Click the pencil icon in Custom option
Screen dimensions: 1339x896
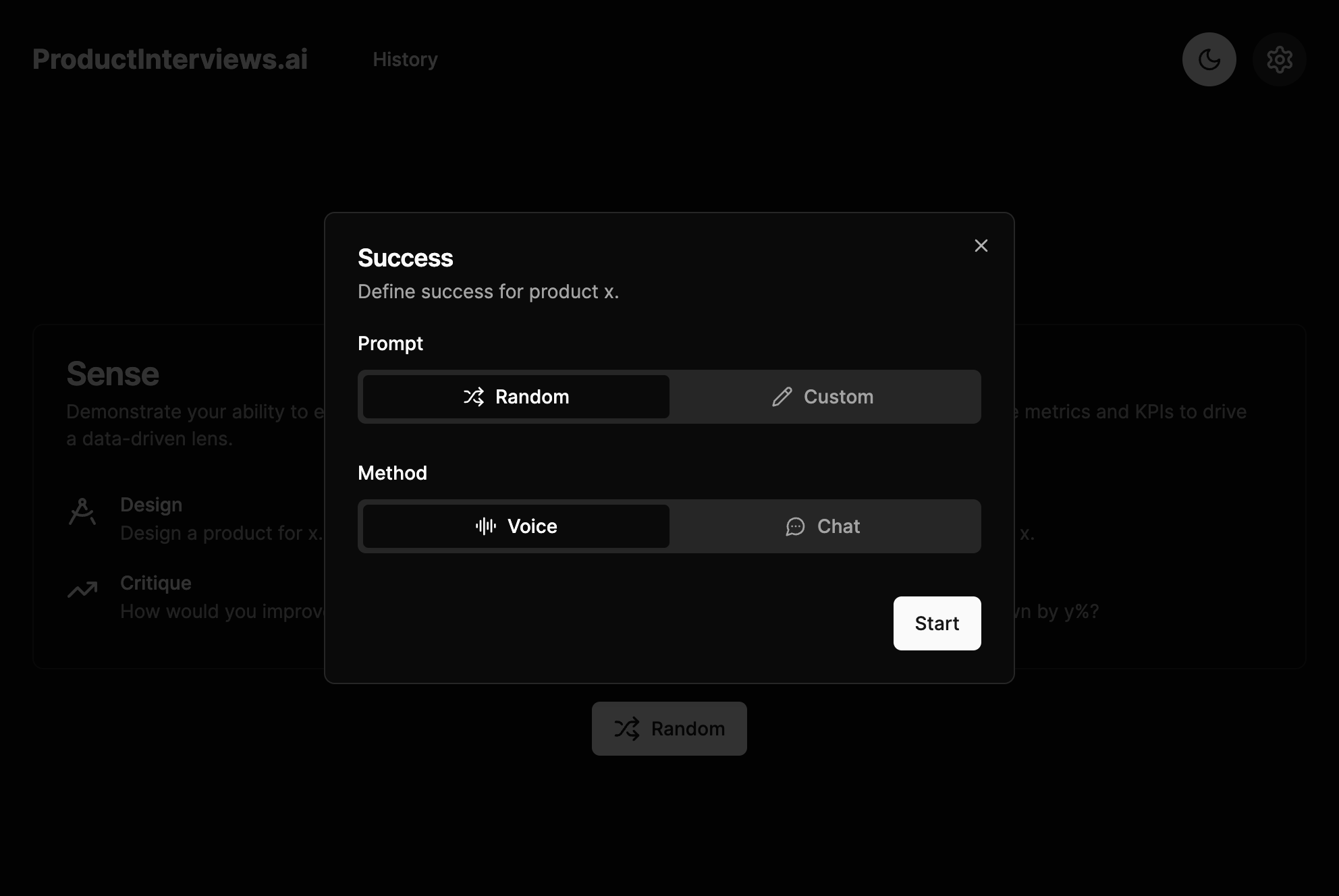782,397
